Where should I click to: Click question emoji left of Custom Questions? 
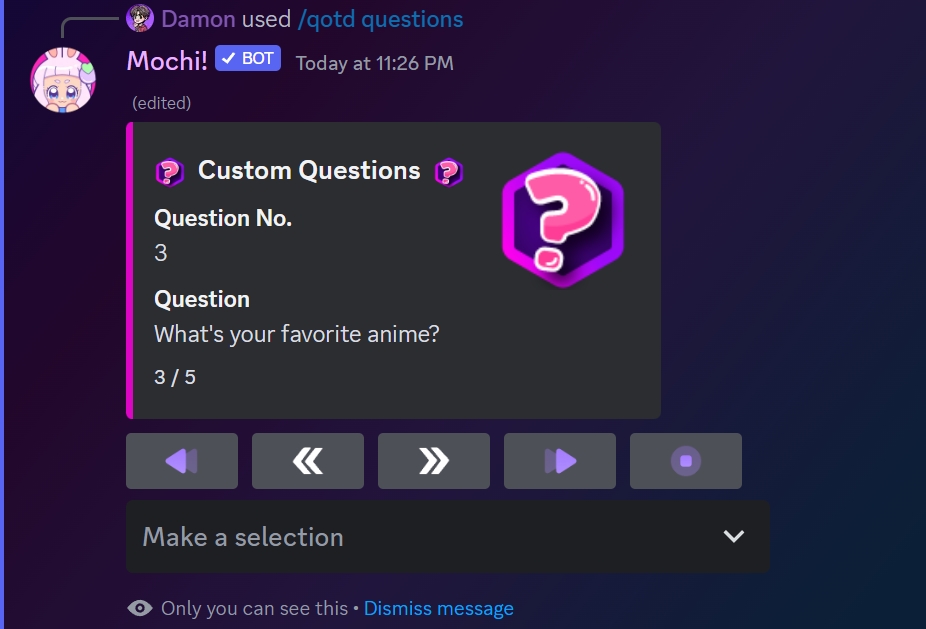pyautogui.click(x=170, y=172)
